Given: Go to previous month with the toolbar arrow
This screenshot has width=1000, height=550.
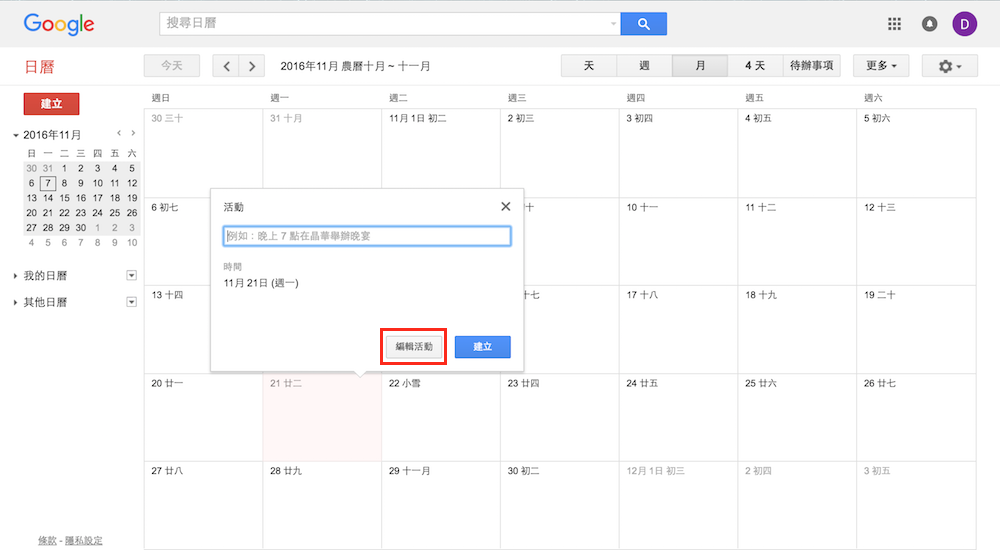Looking at the screenshot, I should tap(227, 66).
